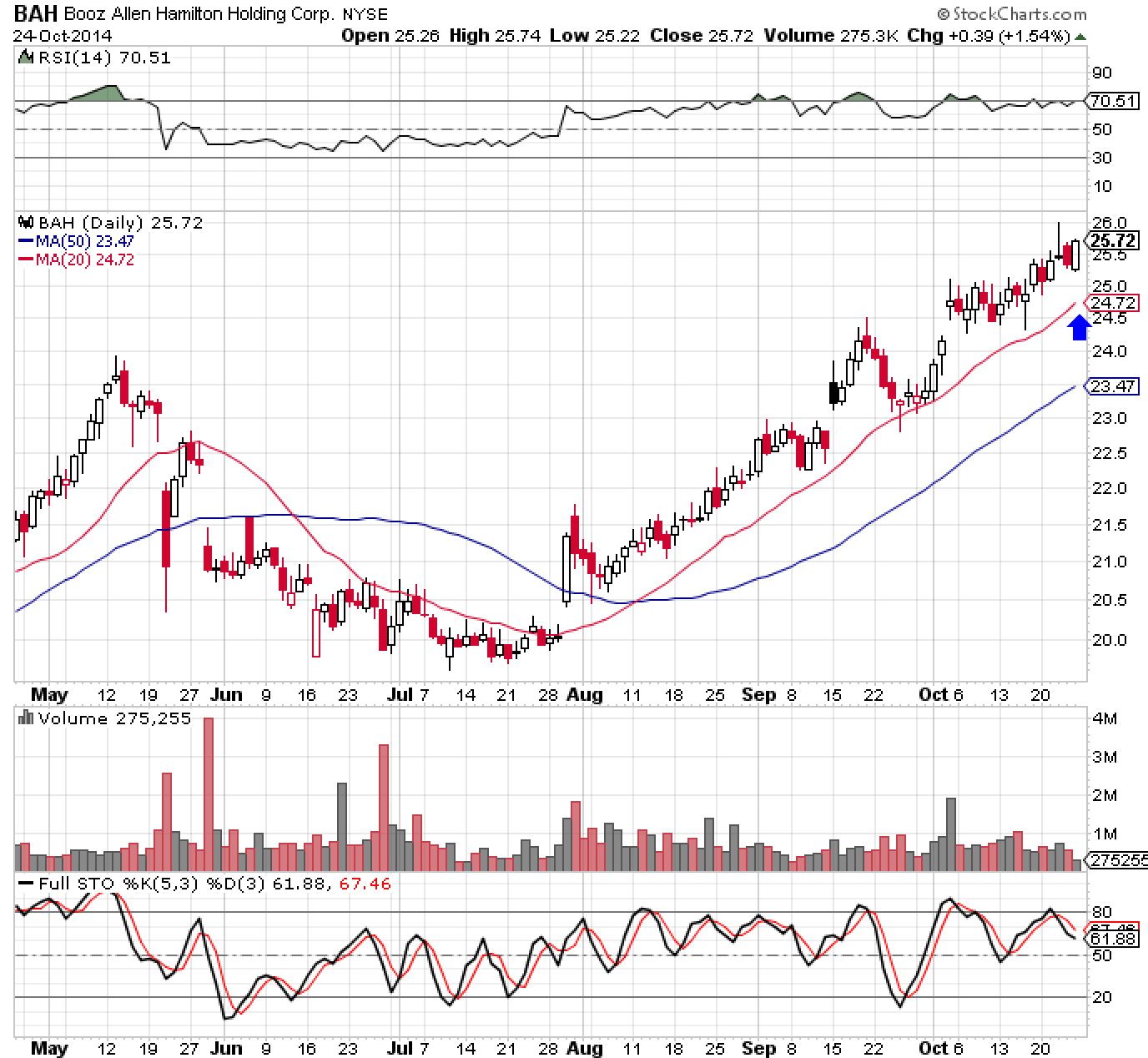The height and width of the screenshot is (1058, 1148).
Task: Click the blue line marker for MA(50)
Action: [x=26, y=241]
